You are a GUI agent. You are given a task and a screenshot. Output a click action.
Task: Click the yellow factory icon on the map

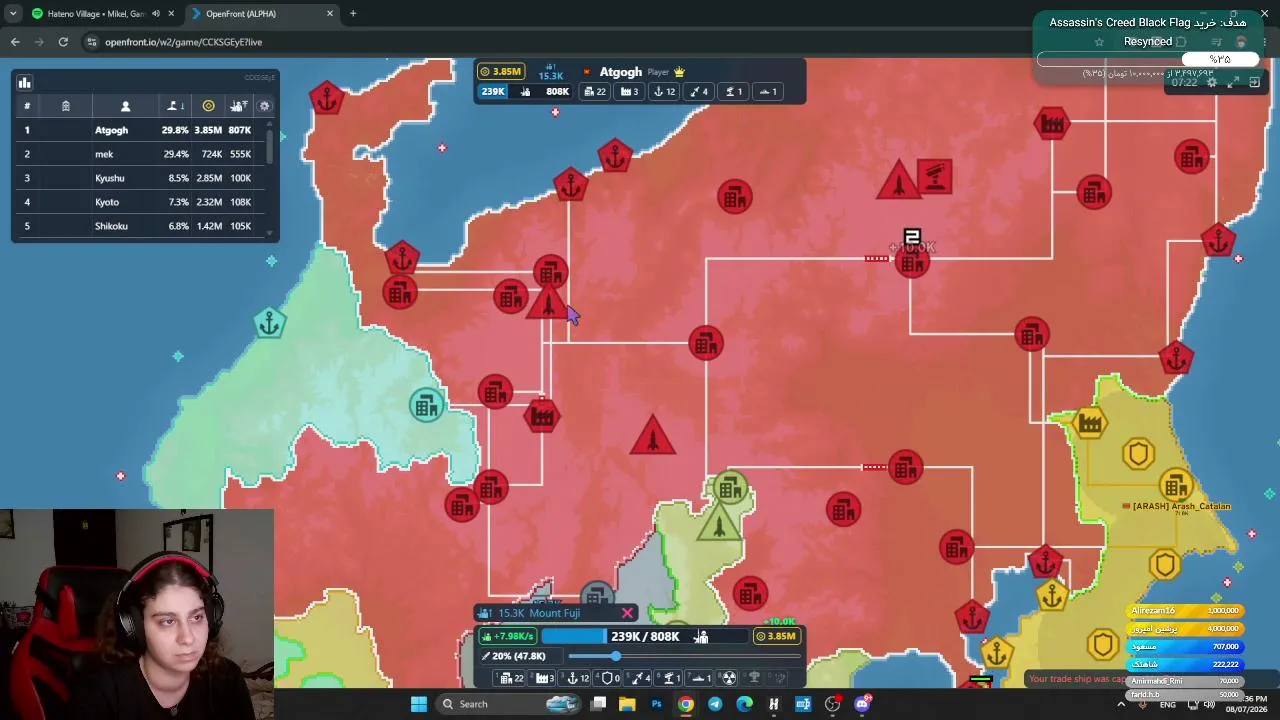(1090, 423)
